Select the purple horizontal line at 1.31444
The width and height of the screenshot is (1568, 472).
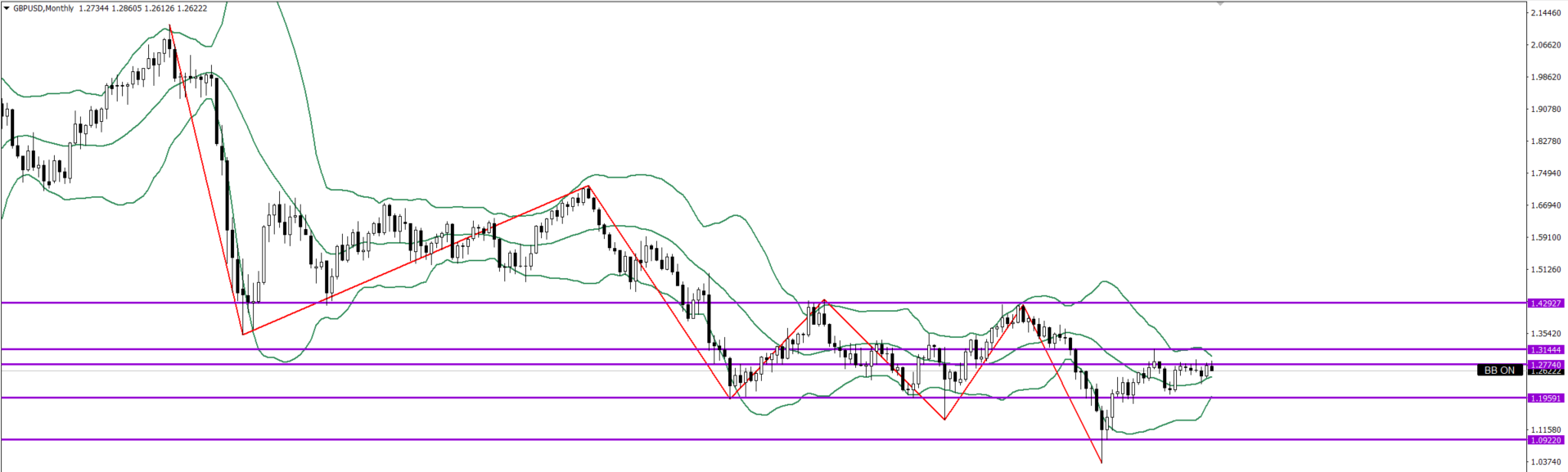click(x=491, y=350)
